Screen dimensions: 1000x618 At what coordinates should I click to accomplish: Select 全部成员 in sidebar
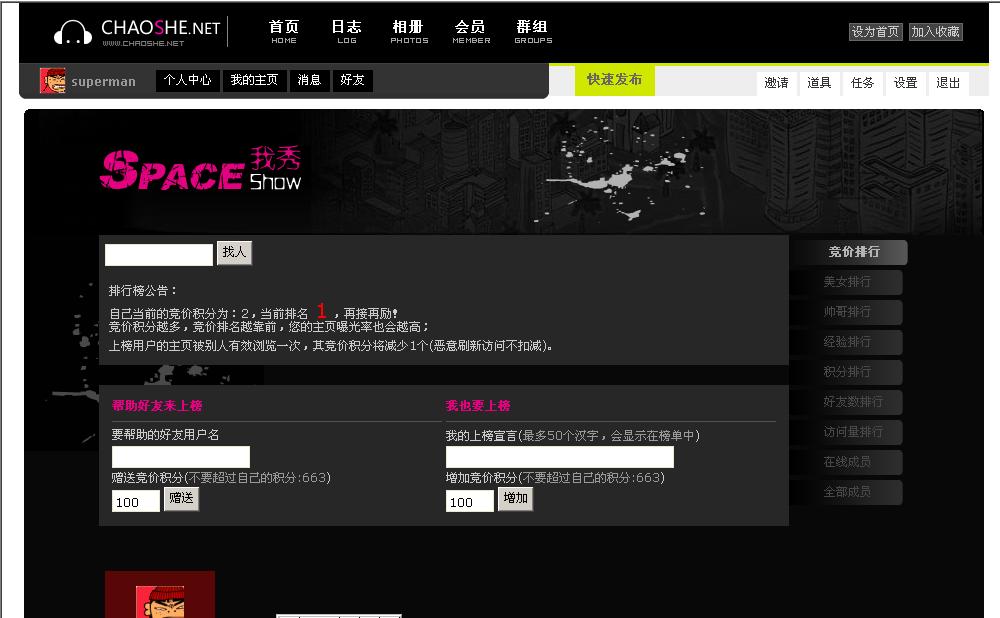point(847,492)
